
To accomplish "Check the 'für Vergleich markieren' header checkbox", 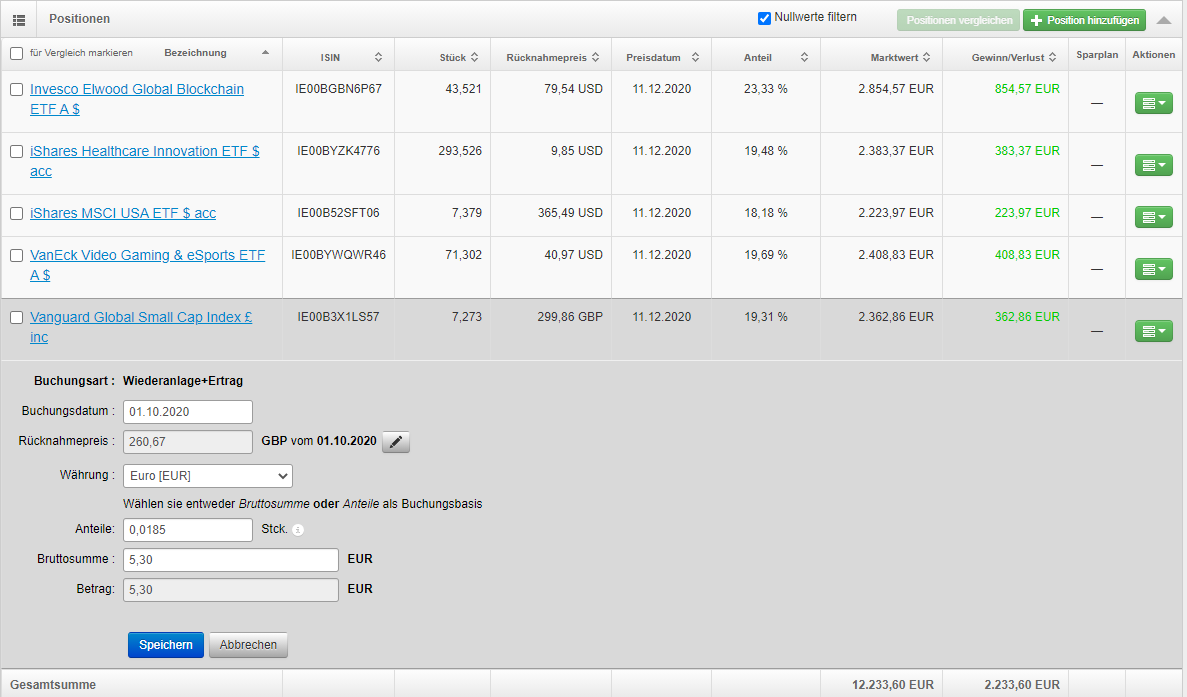I will [x=16, y=54].
